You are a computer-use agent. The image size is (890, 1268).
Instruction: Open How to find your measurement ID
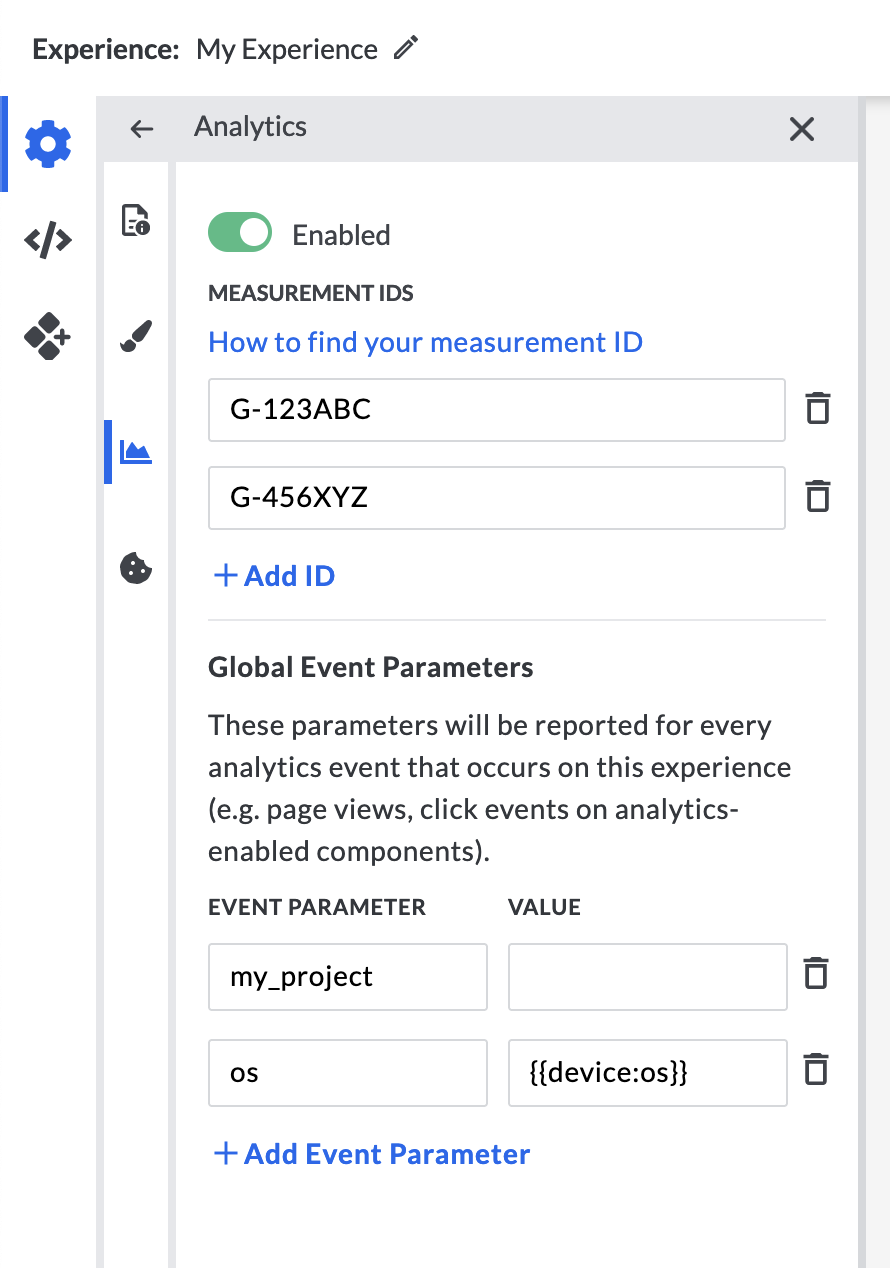click(x=425, y=342)
